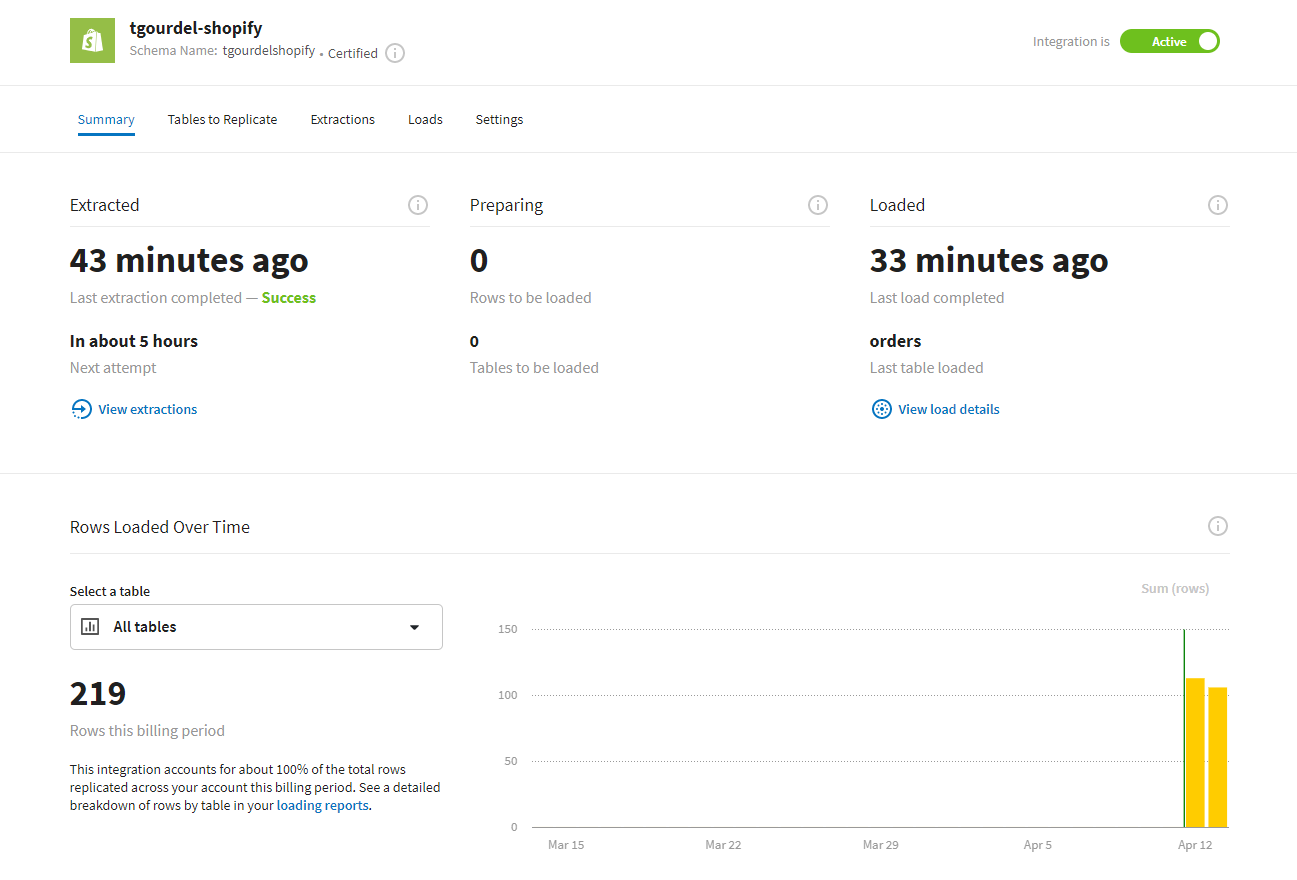Open the Loaded section info icon

click(1217, 205)
